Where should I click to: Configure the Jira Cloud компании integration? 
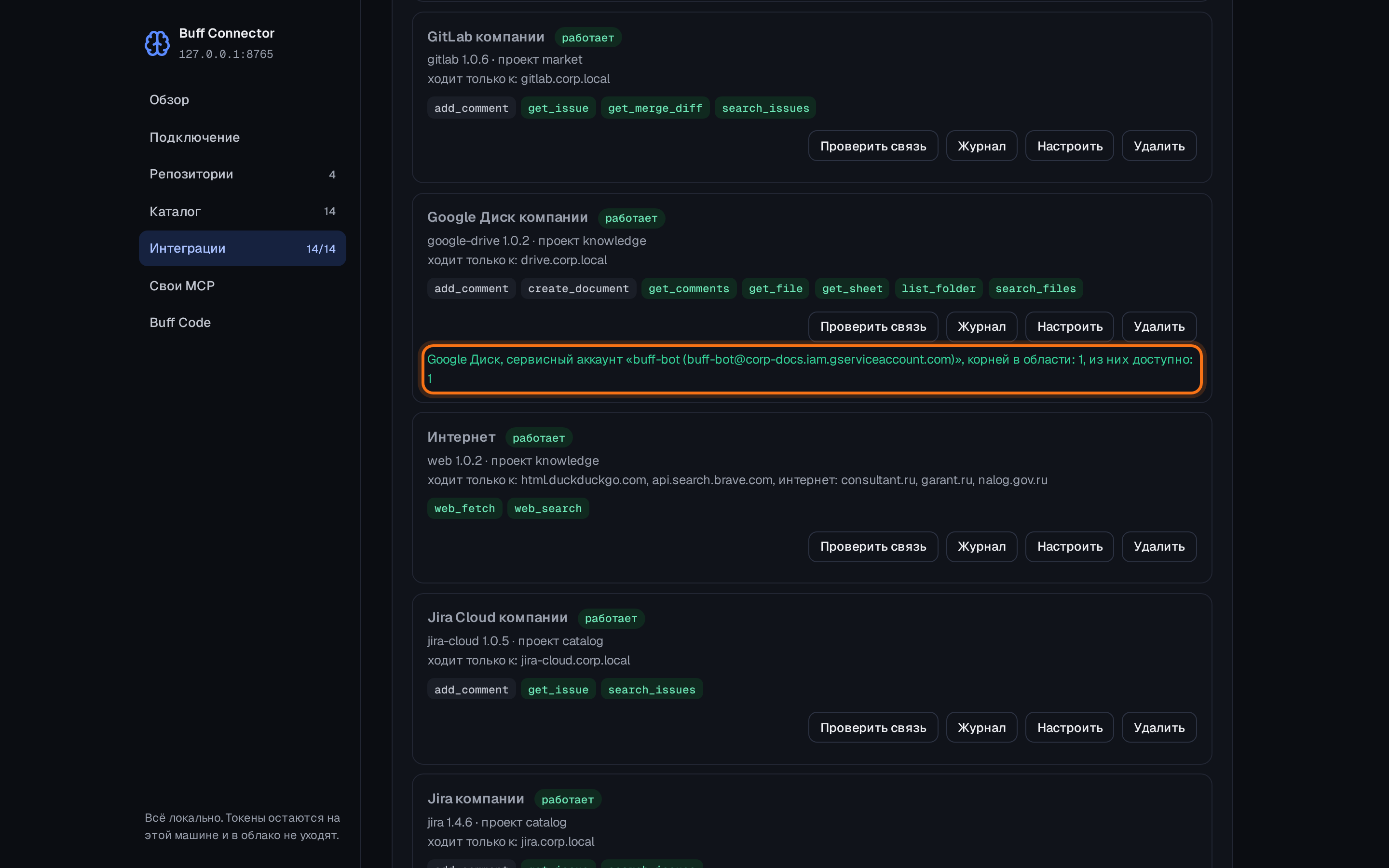pos(1070,727)
